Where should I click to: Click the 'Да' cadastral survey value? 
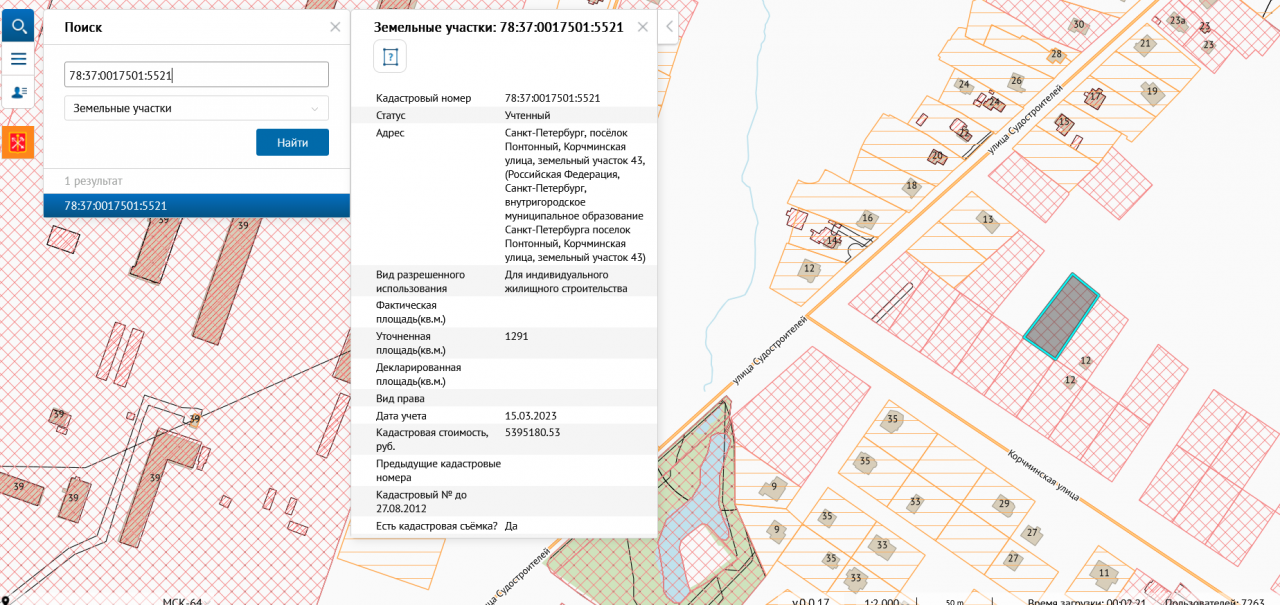point(511,525)
